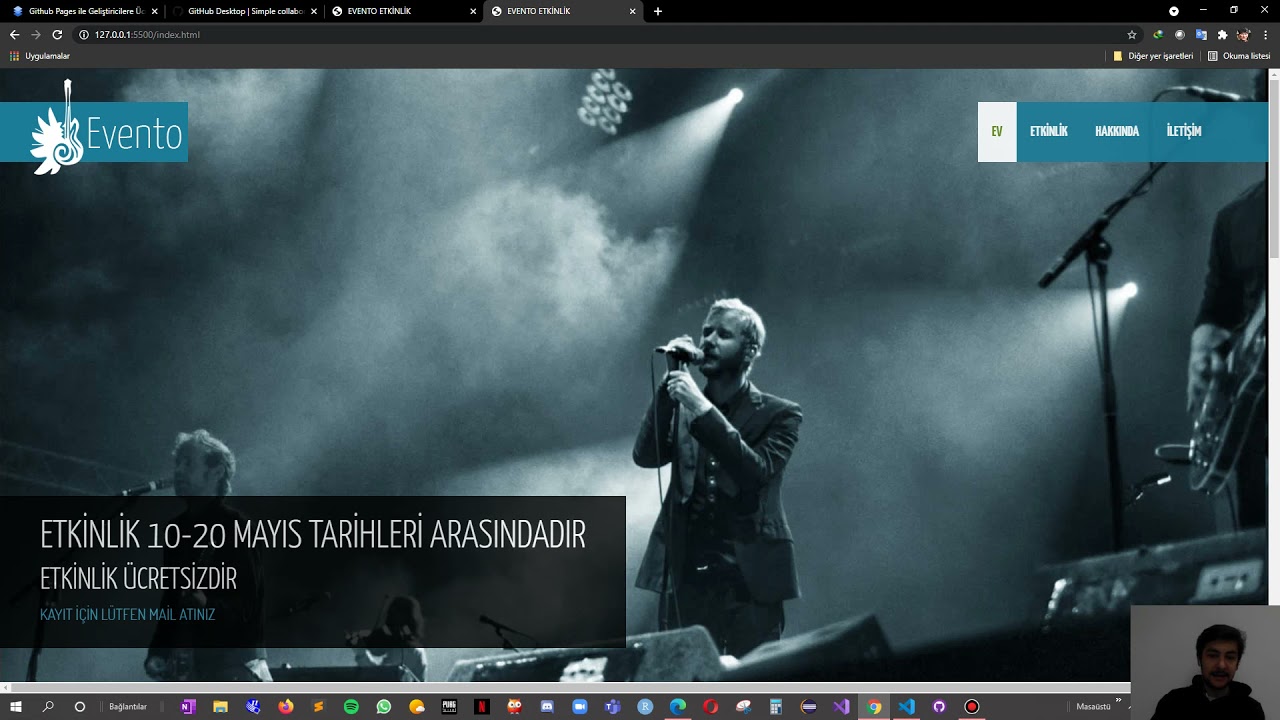The height and width of the screenshot is (720, 1280).
Task: Open the Chrome three-dot menu
Action: click(x=1265, y=34)
